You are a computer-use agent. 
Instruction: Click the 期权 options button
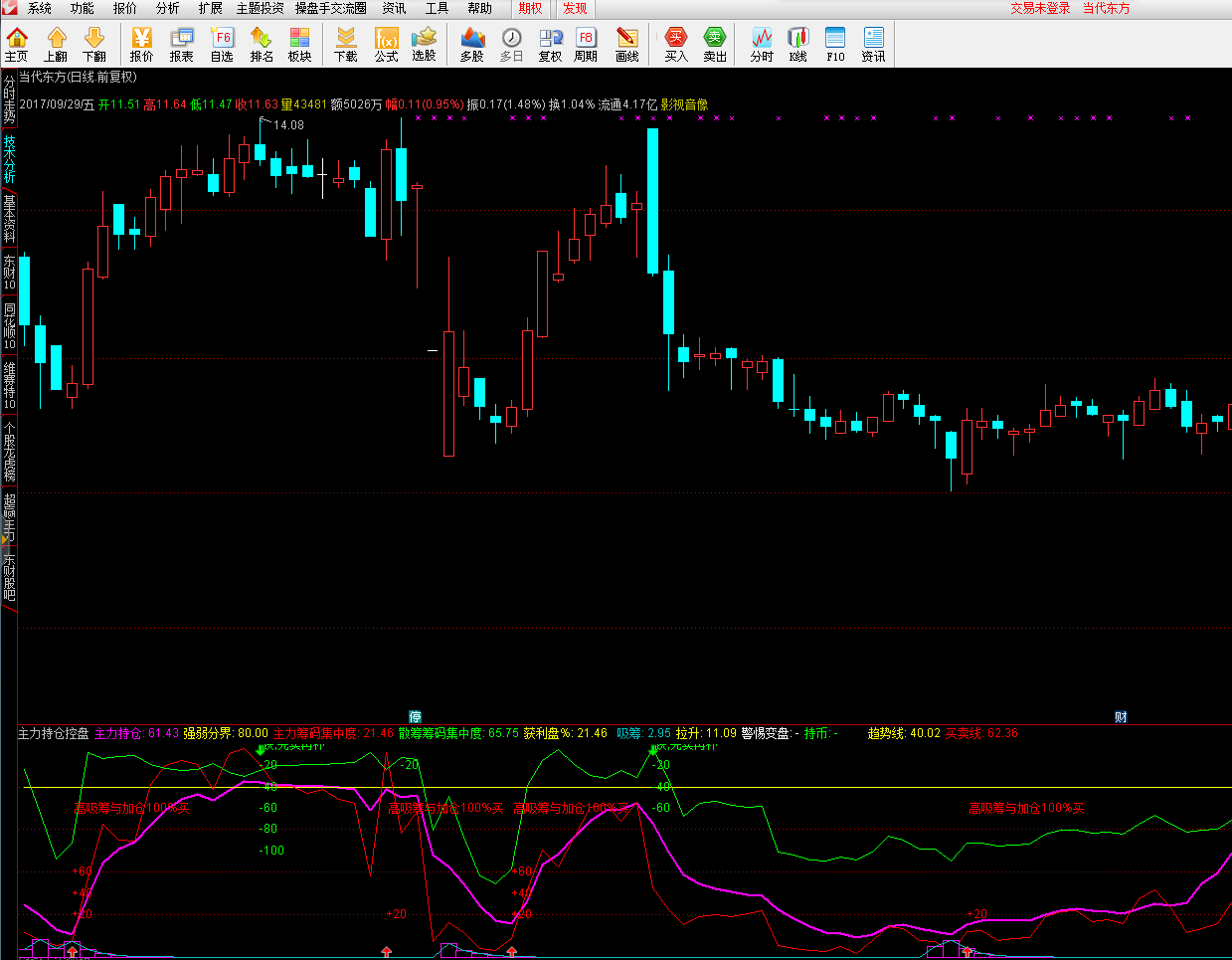530,8
